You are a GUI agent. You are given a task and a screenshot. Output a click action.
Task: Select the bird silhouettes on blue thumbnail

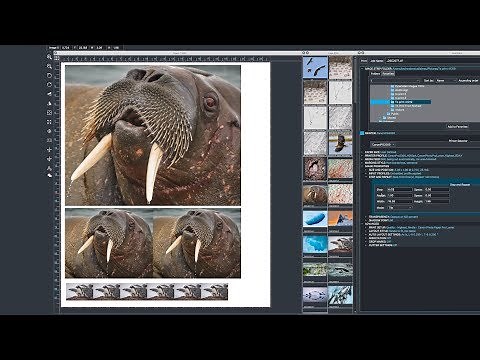315,68
